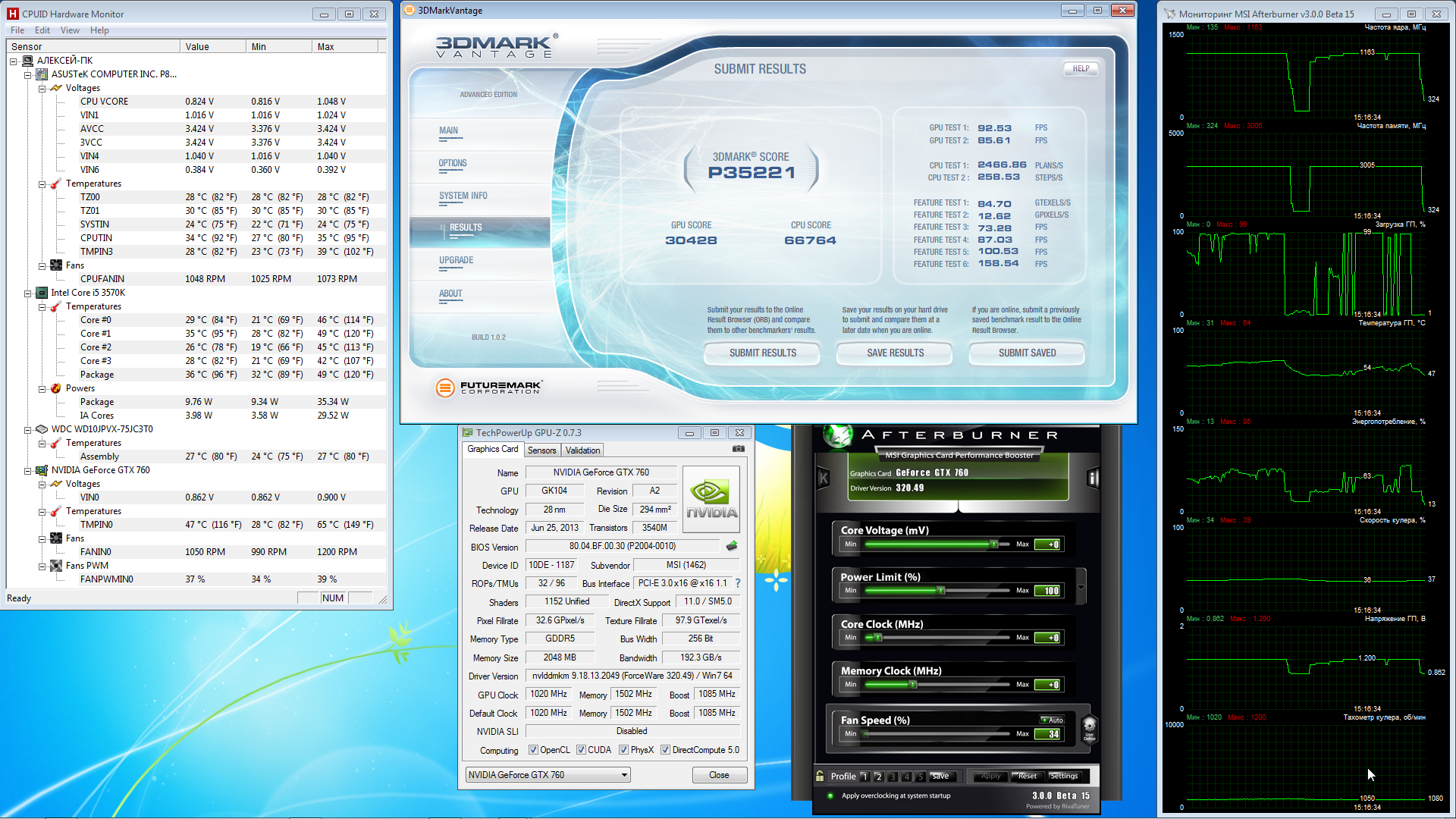
Task: Click the 3DMarkVantage title bar orange icon
Action: coord(409,10)
